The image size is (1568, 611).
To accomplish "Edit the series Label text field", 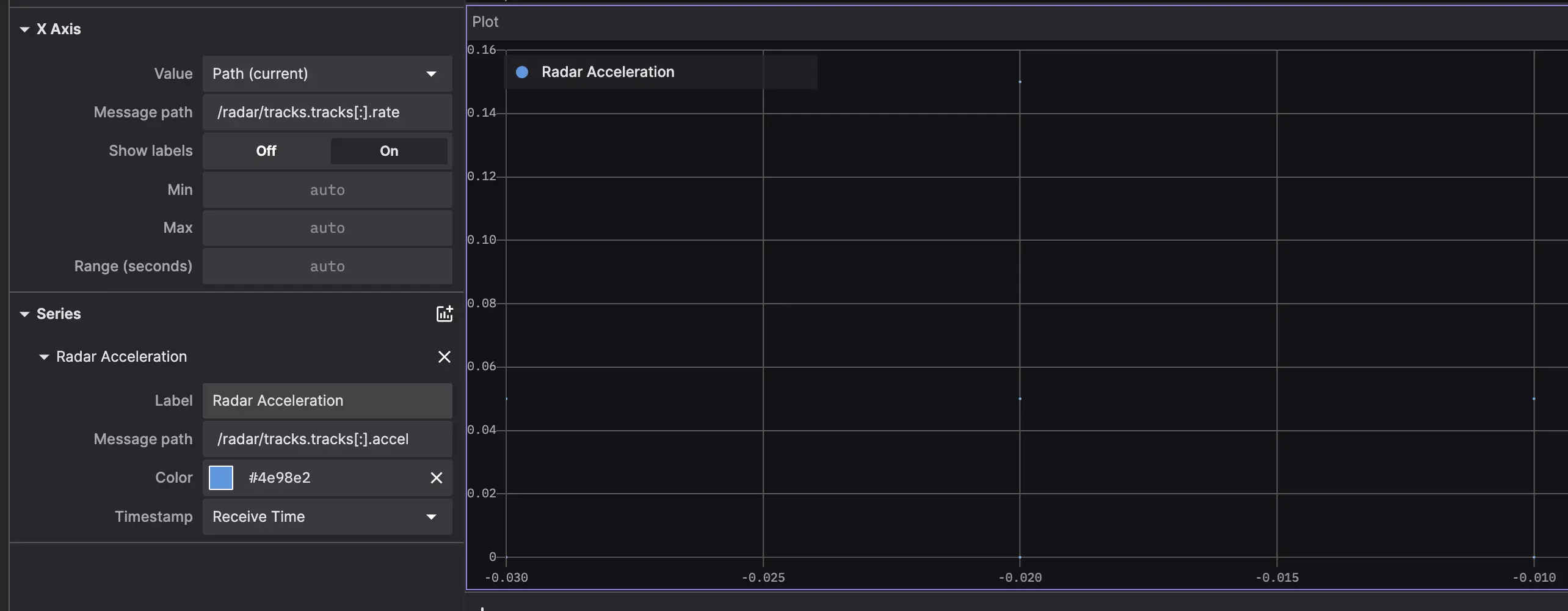I will 327,401.
